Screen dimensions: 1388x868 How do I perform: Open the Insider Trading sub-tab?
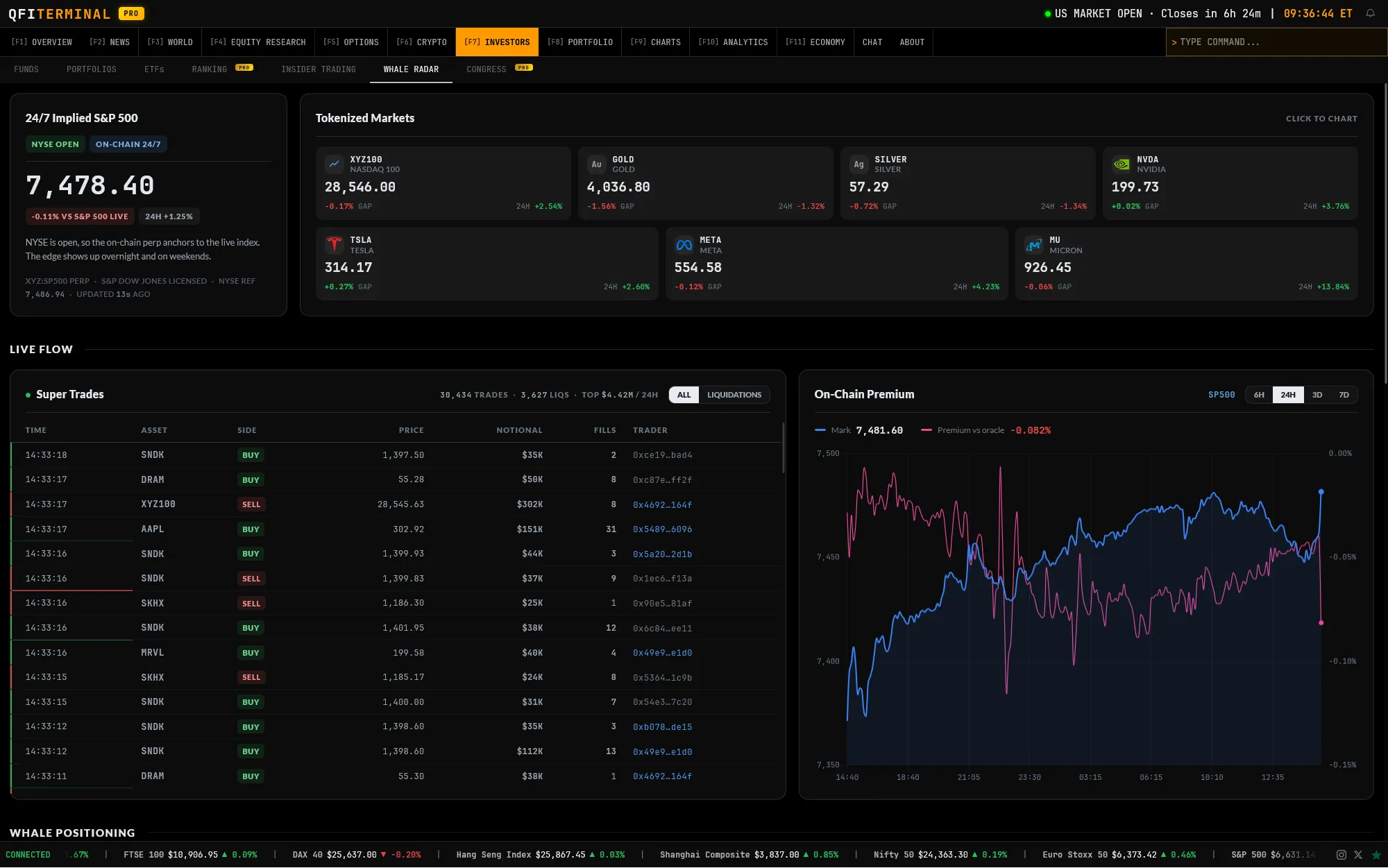319,69
